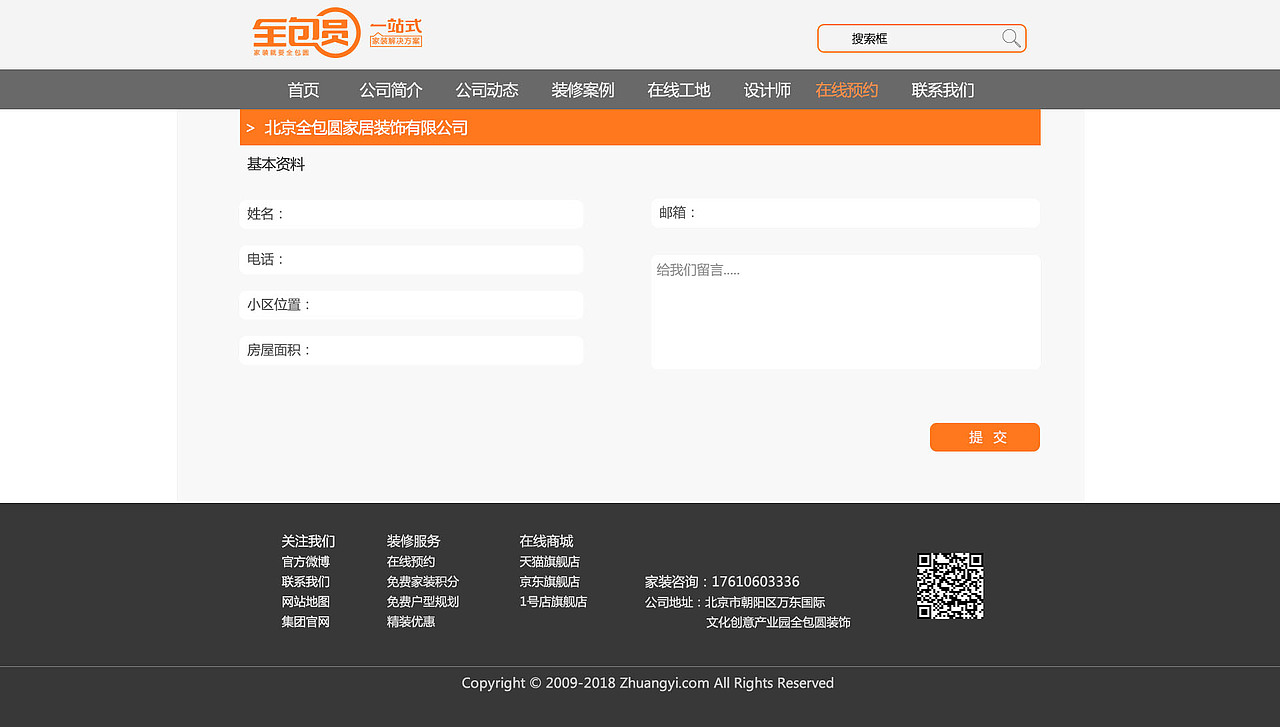
Task: Click the 邮箱 input field
Action: [846, 213]
